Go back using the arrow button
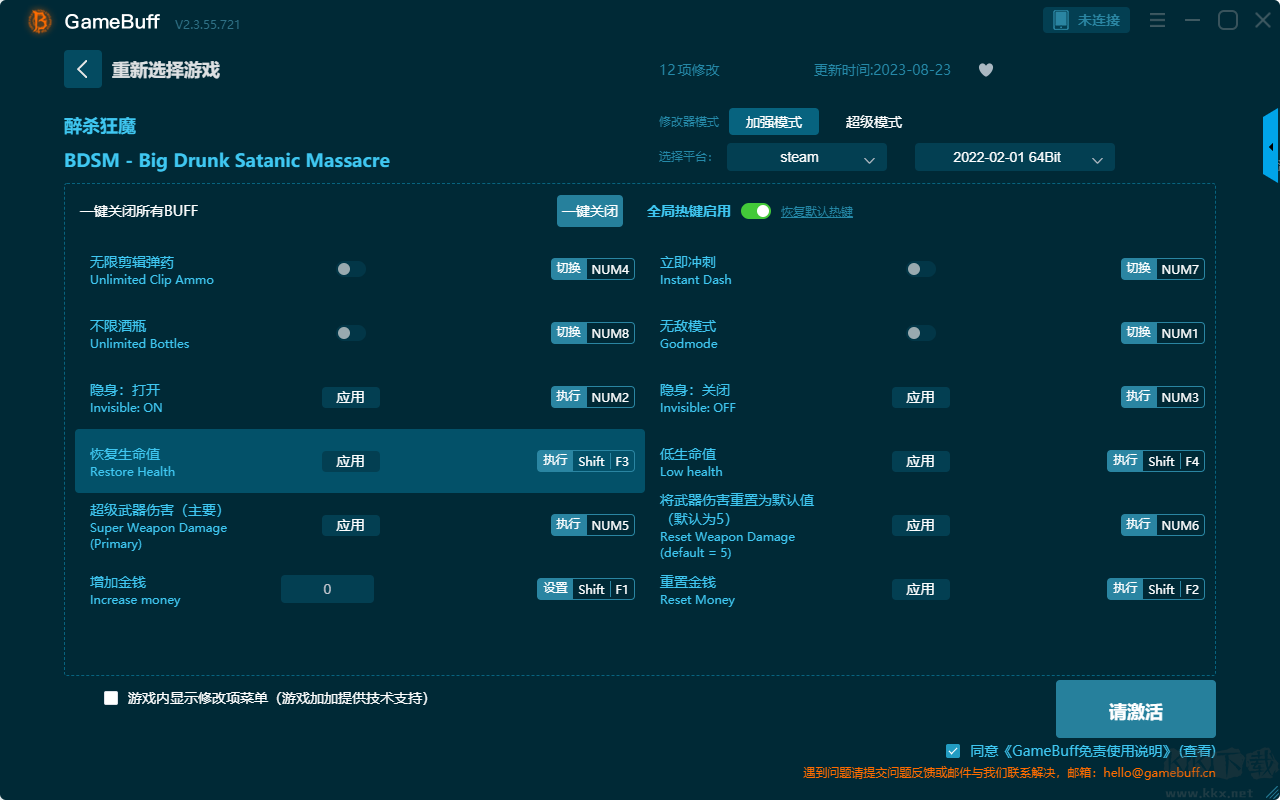The width and height of the screenshot is (1280, 800). pyautogui.click(x=83, y=69)
